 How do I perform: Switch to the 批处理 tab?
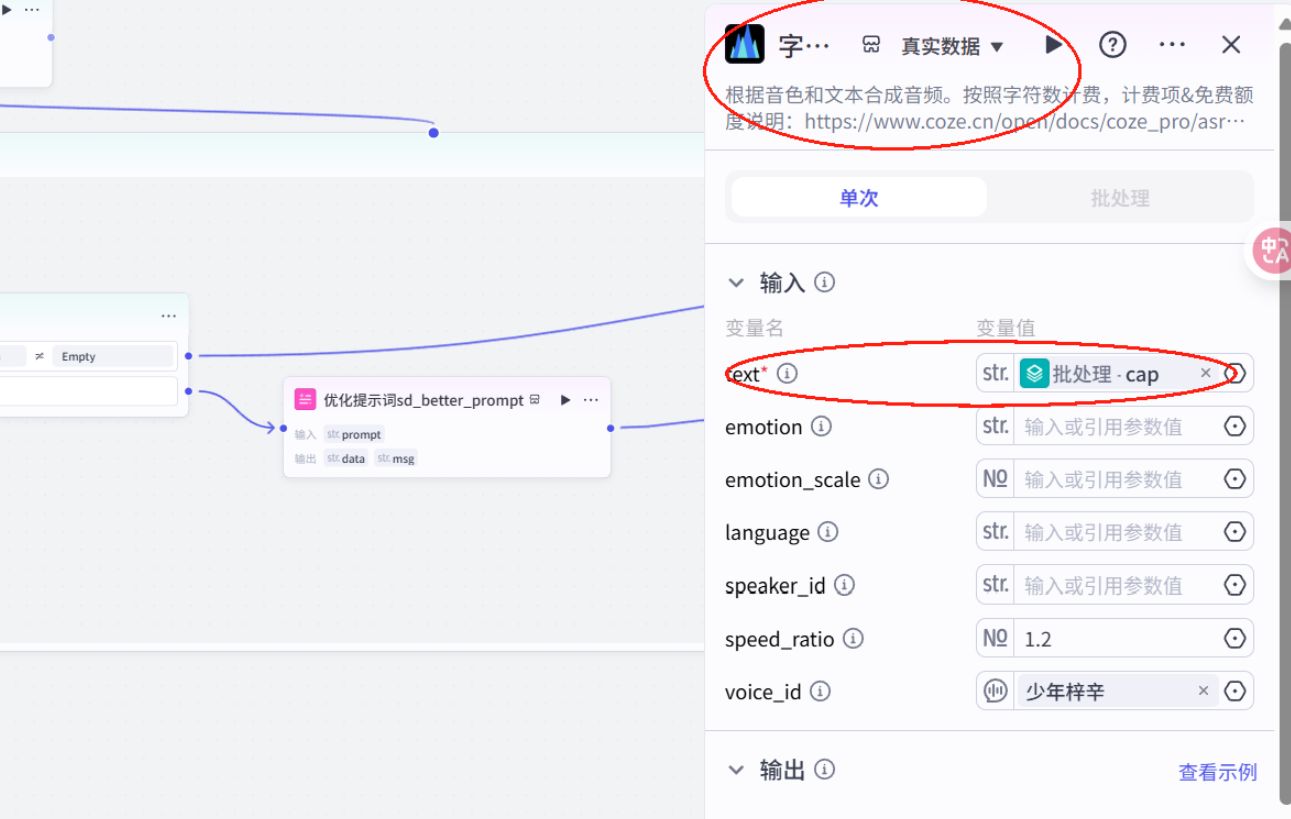[x=1119, y=197]
